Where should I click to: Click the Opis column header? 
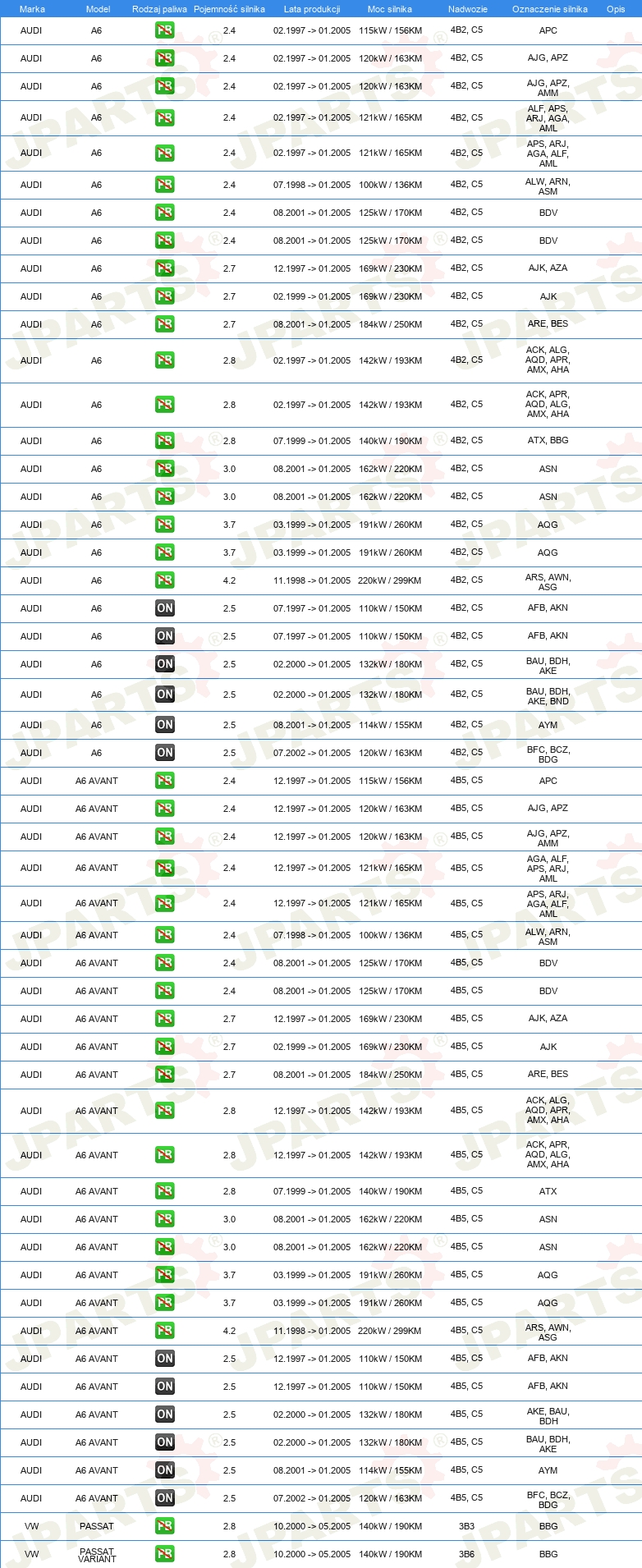point(616,9)
